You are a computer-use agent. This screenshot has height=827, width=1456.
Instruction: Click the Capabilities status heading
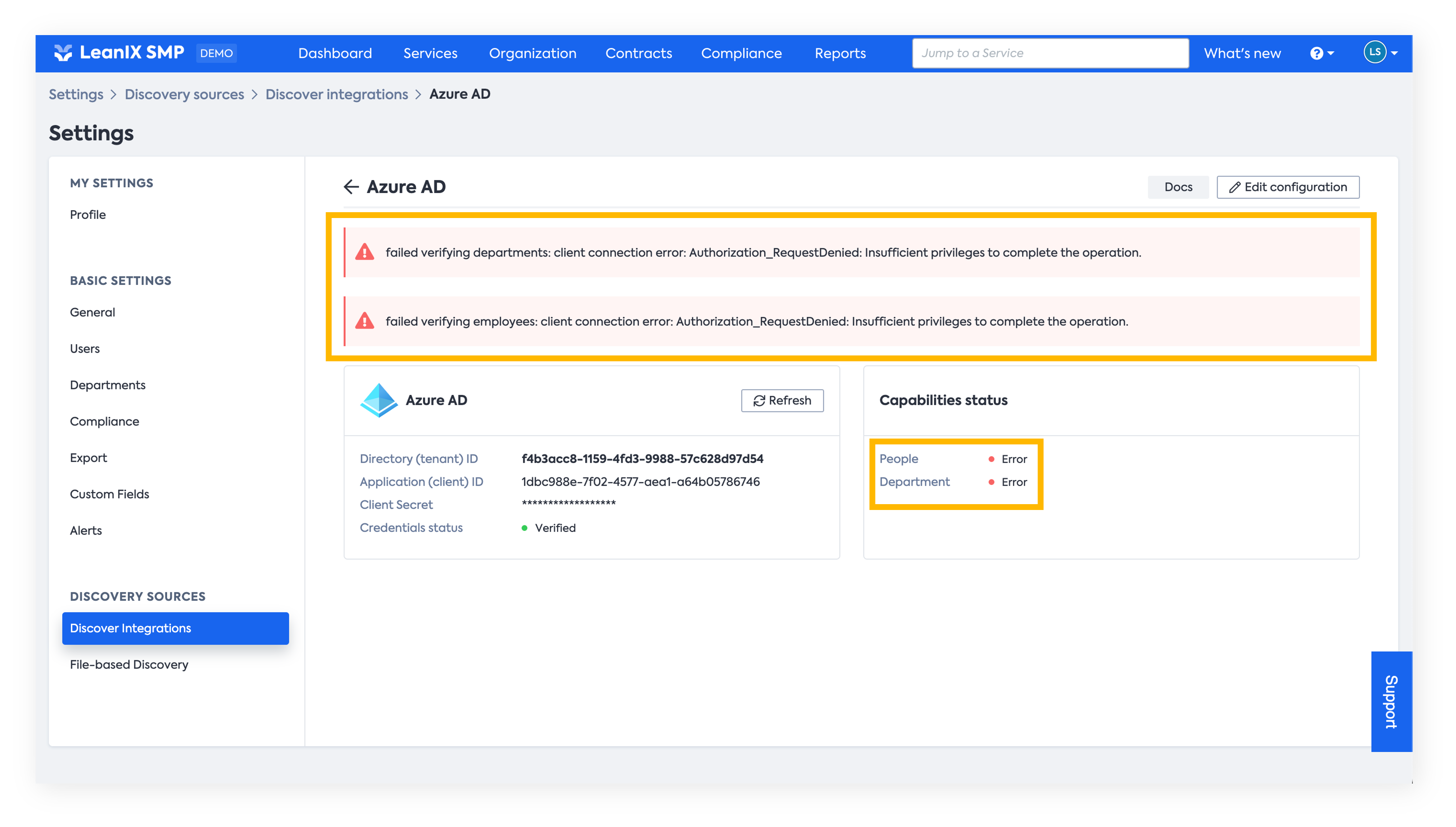tap(943, 401)
